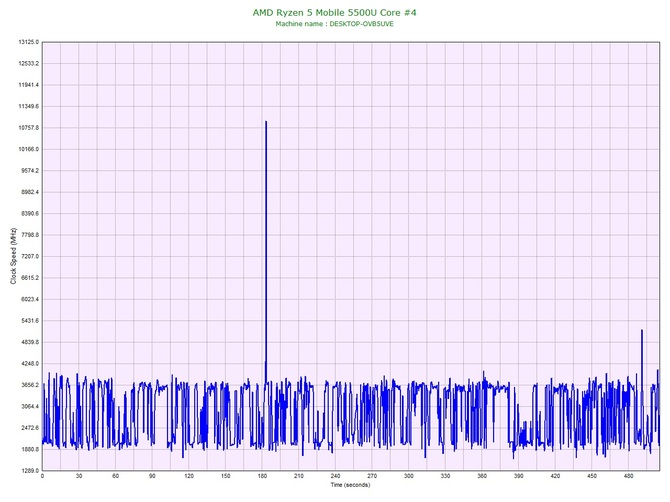Select the 7798.8 y-axis value
The width and height of the screenshot is (670, 502).
[x=29, y=235]
